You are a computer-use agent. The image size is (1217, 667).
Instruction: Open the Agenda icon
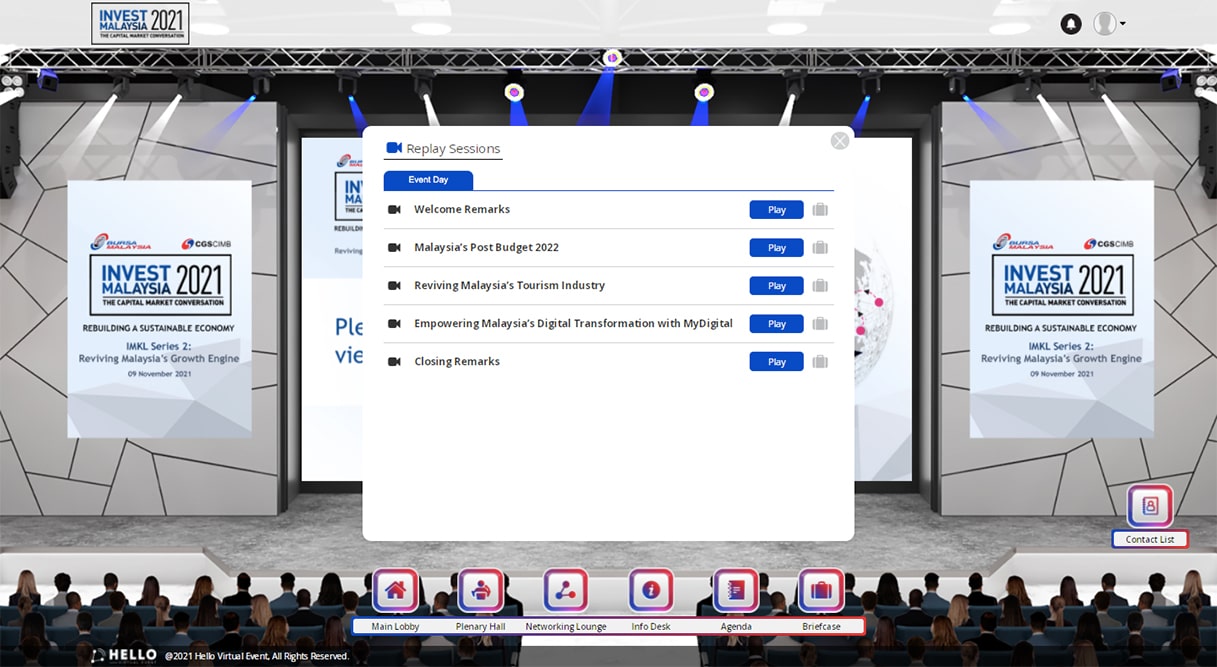pos(736,590)
